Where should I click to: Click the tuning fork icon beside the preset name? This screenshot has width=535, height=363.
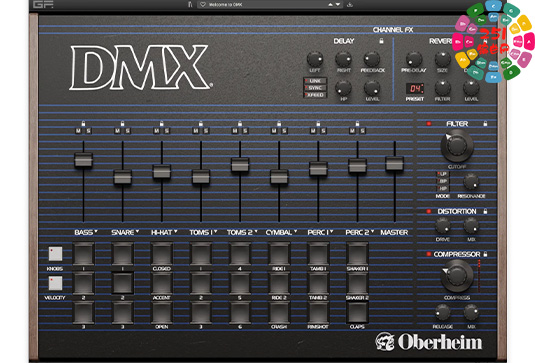pos(190,4)
